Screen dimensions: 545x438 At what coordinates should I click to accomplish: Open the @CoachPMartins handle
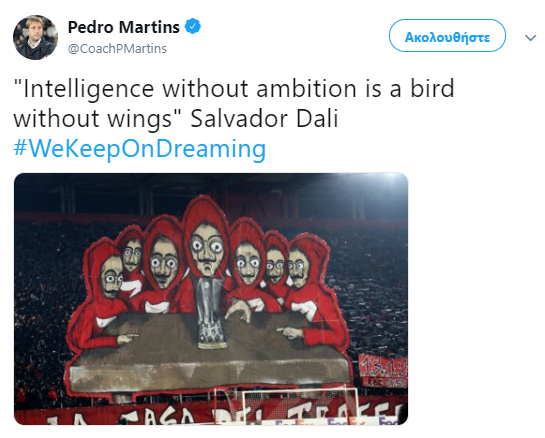pos(117,49)
